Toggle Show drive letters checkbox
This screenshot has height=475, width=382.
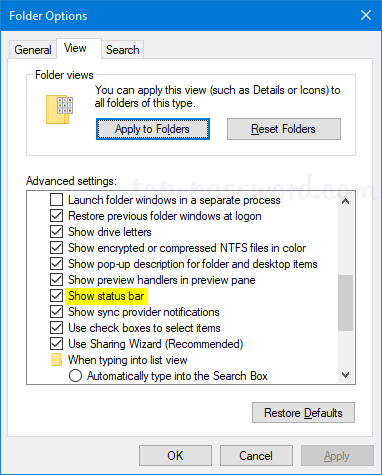point(57,232)
